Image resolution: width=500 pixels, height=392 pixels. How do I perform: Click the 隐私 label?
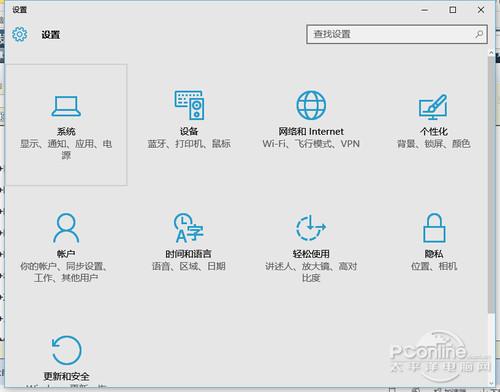(x=434, y=254)
